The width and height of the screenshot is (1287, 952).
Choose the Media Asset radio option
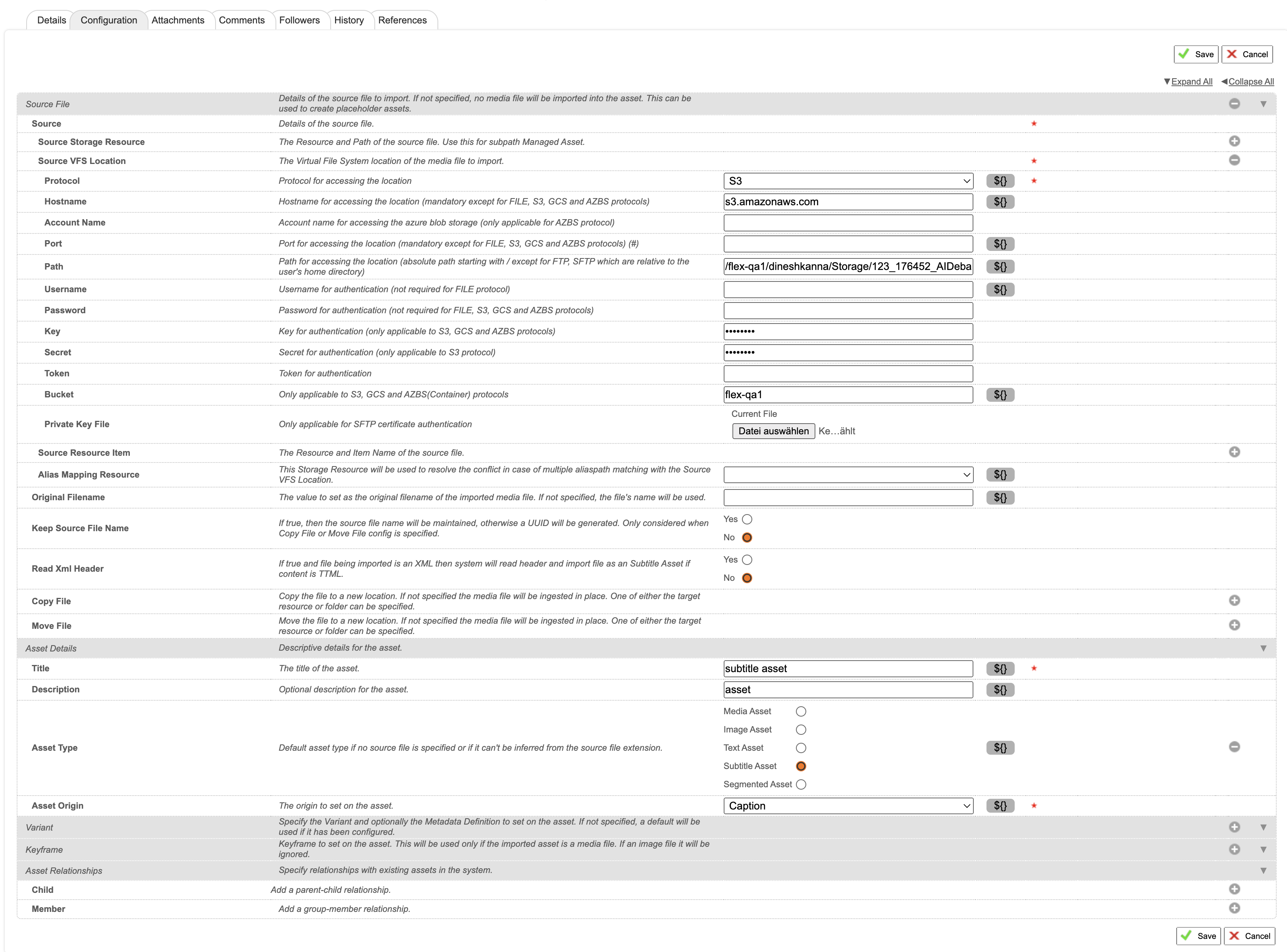click(801, 712)
